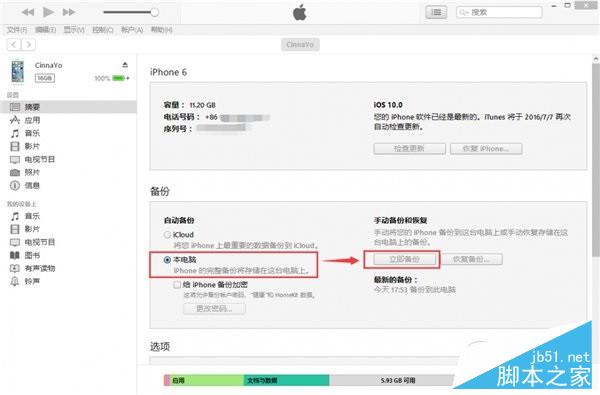Viewport: 600px width, 395px height.
Task: Click the fast-forward button
Action: (x=69, y=12)
